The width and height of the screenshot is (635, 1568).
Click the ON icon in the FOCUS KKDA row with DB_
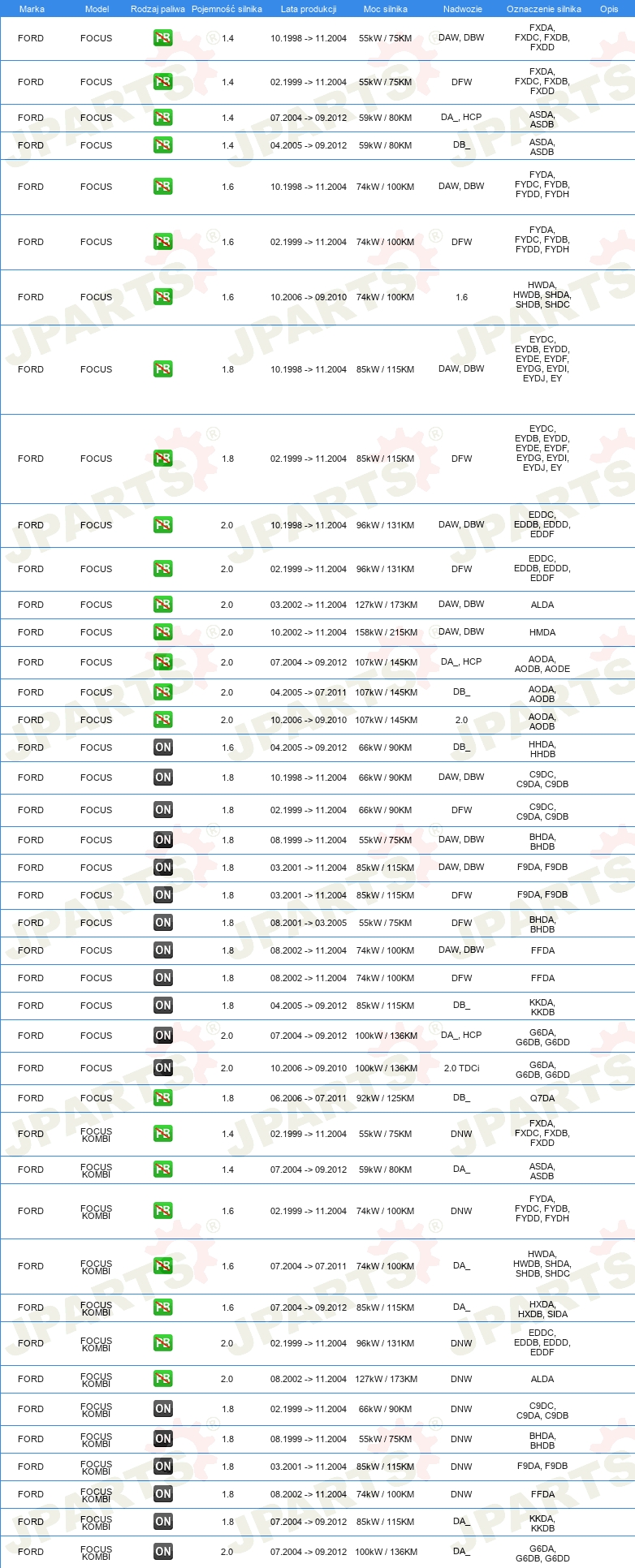tap(163, 1006)
